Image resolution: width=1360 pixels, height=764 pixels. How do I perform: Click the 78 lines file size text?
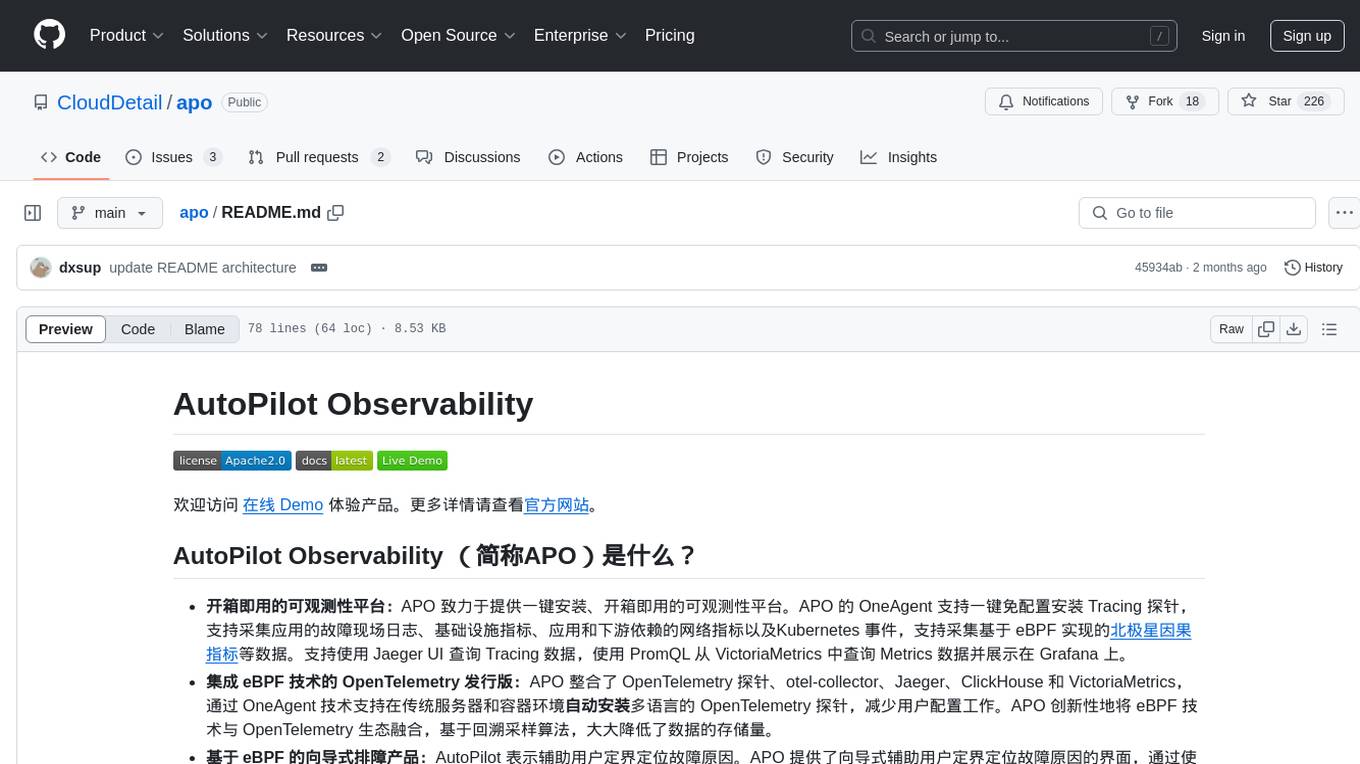pos(346,329)
